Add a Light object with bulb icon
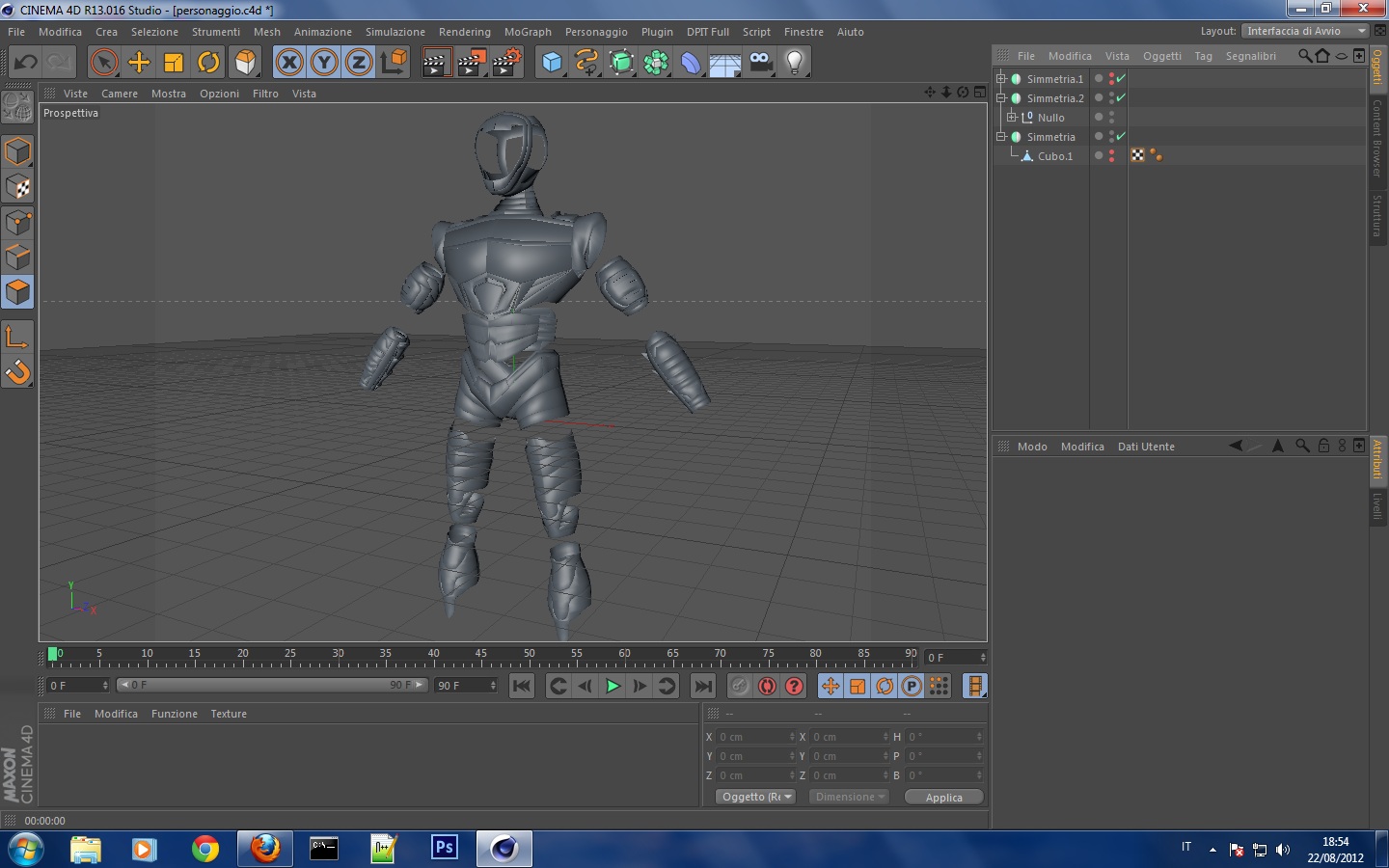 pyautogui.click(x=794, y=63)
